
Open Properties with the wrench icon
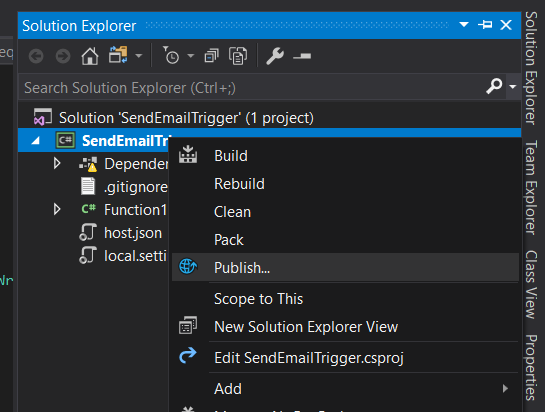[x=275, y=56]
